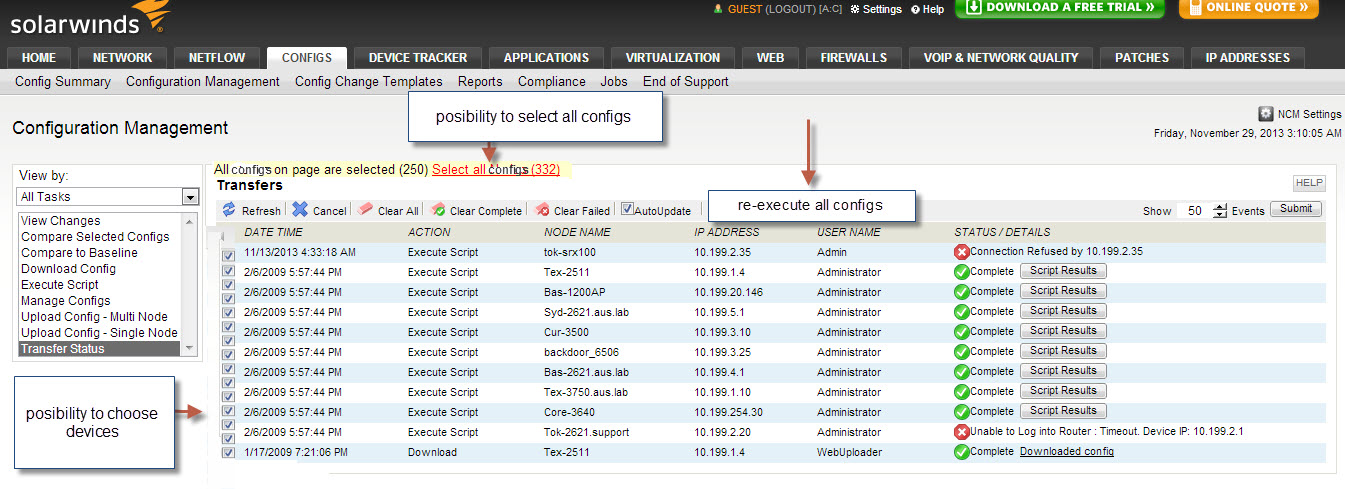Image resolution: width=1345 pixels, height=489 pixels.
Task: Click the Settings gear icon in header
Action: click(x=855, y=9)
